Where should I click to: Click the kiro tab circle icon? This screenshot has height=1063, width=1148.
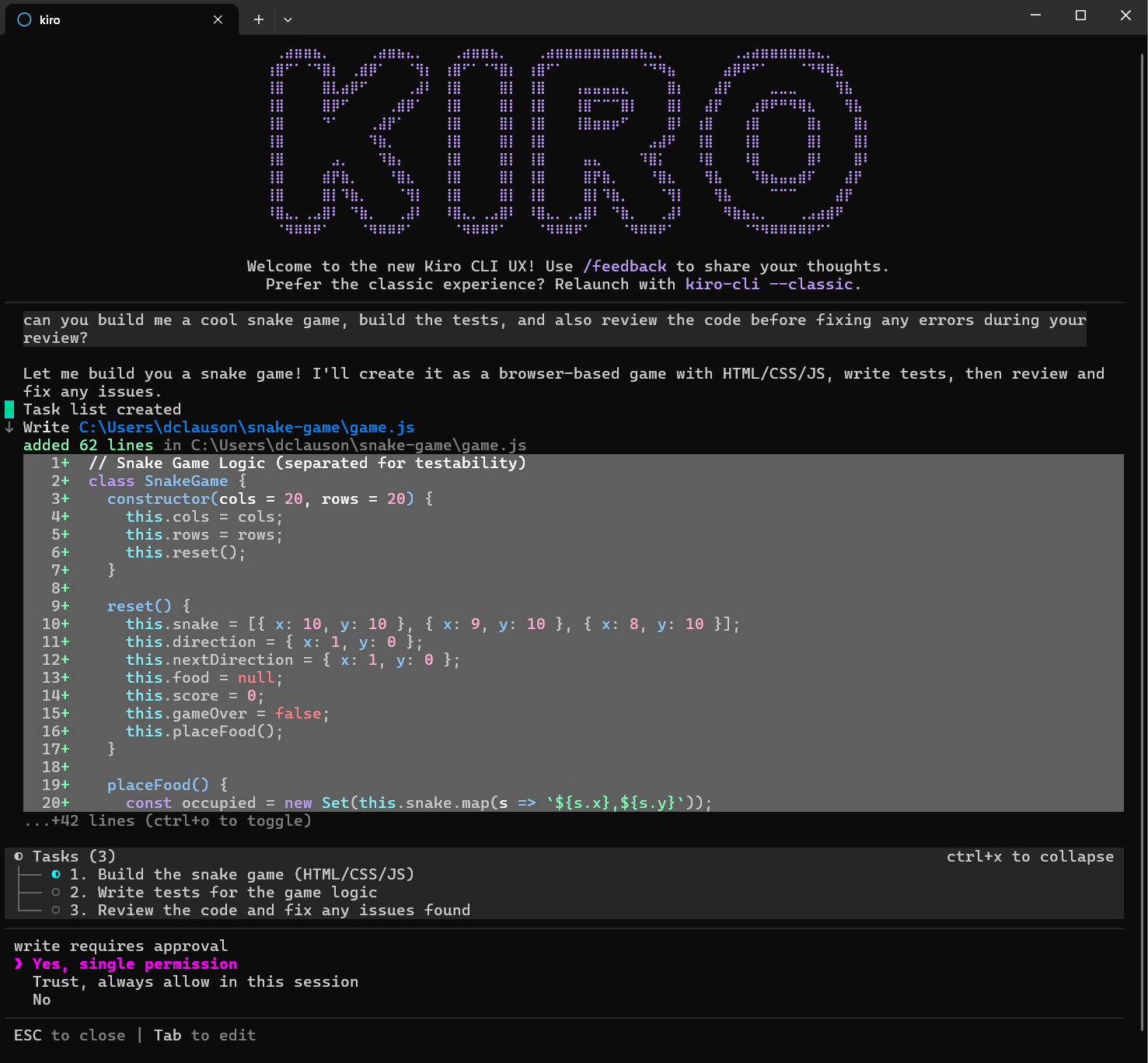[24, 19]
